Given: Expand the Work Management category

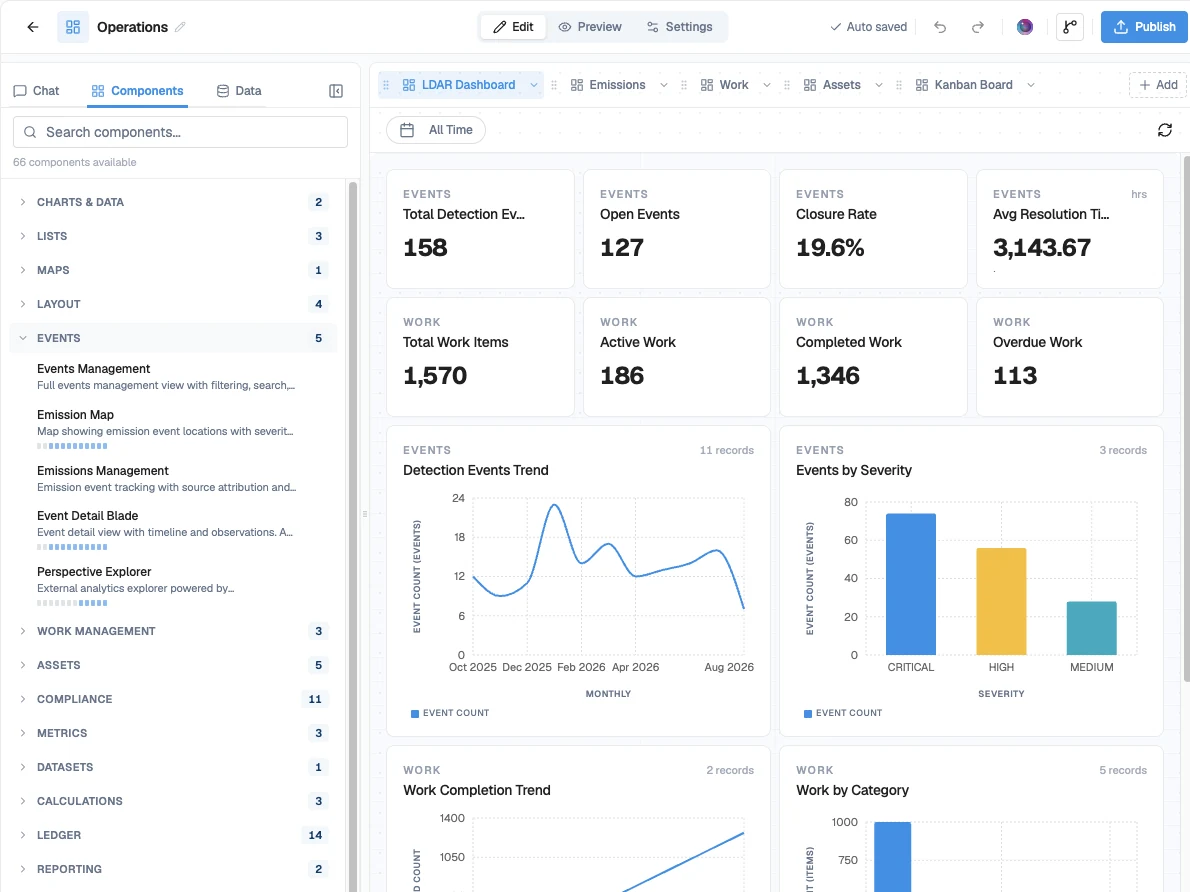Looking at the screenshot, I should point(173,631).
